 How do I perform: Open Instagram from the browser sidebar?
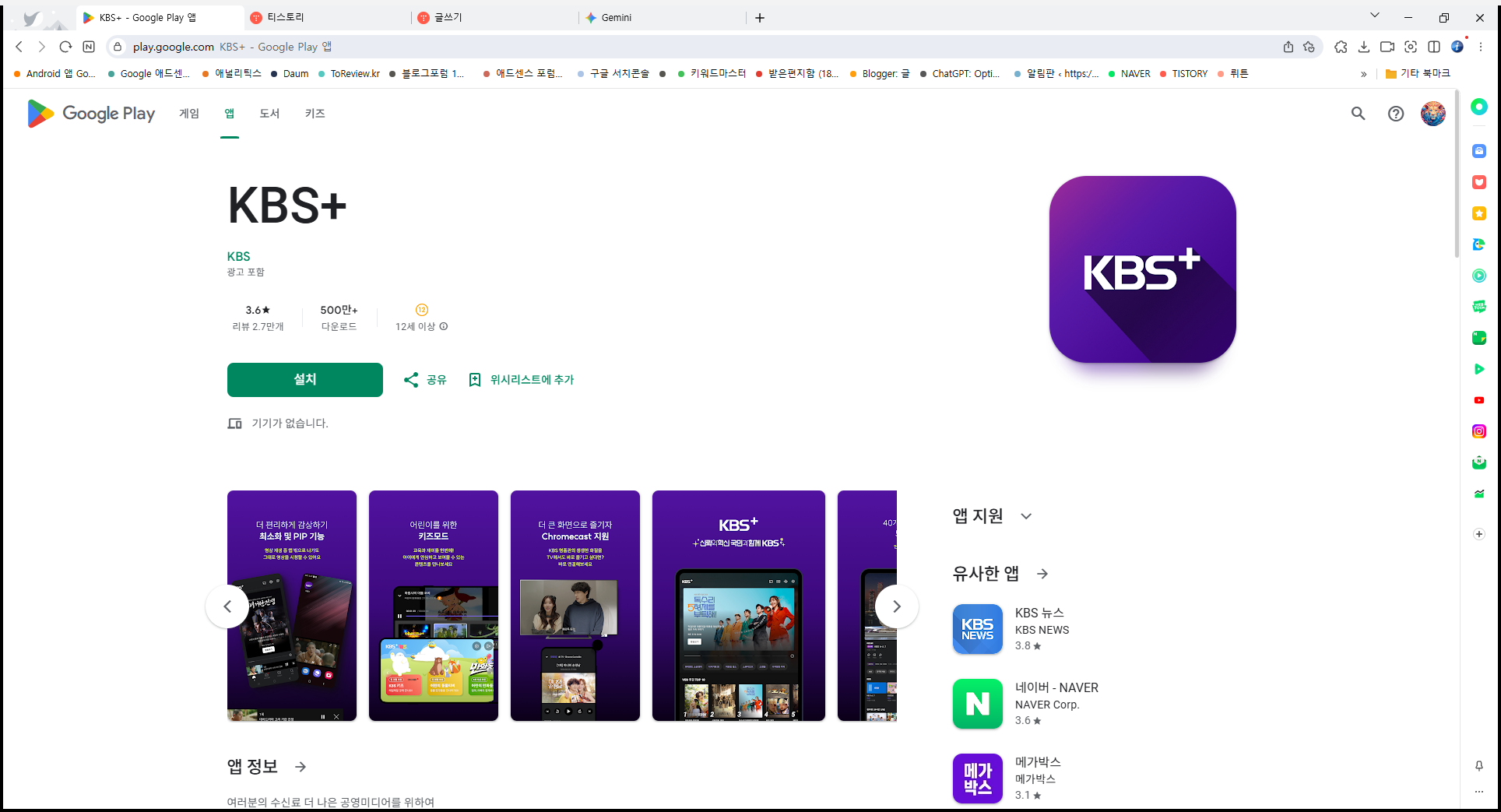coord(1478,431)
